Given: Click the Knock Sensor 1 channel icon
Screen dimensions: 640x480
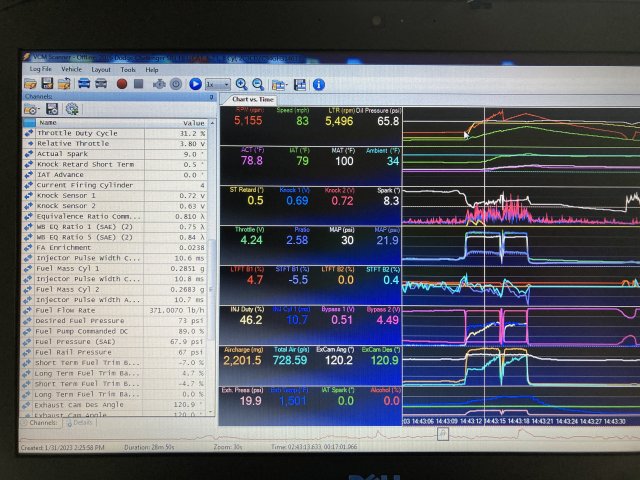Looking at the screenshot, I should [29, 196].
